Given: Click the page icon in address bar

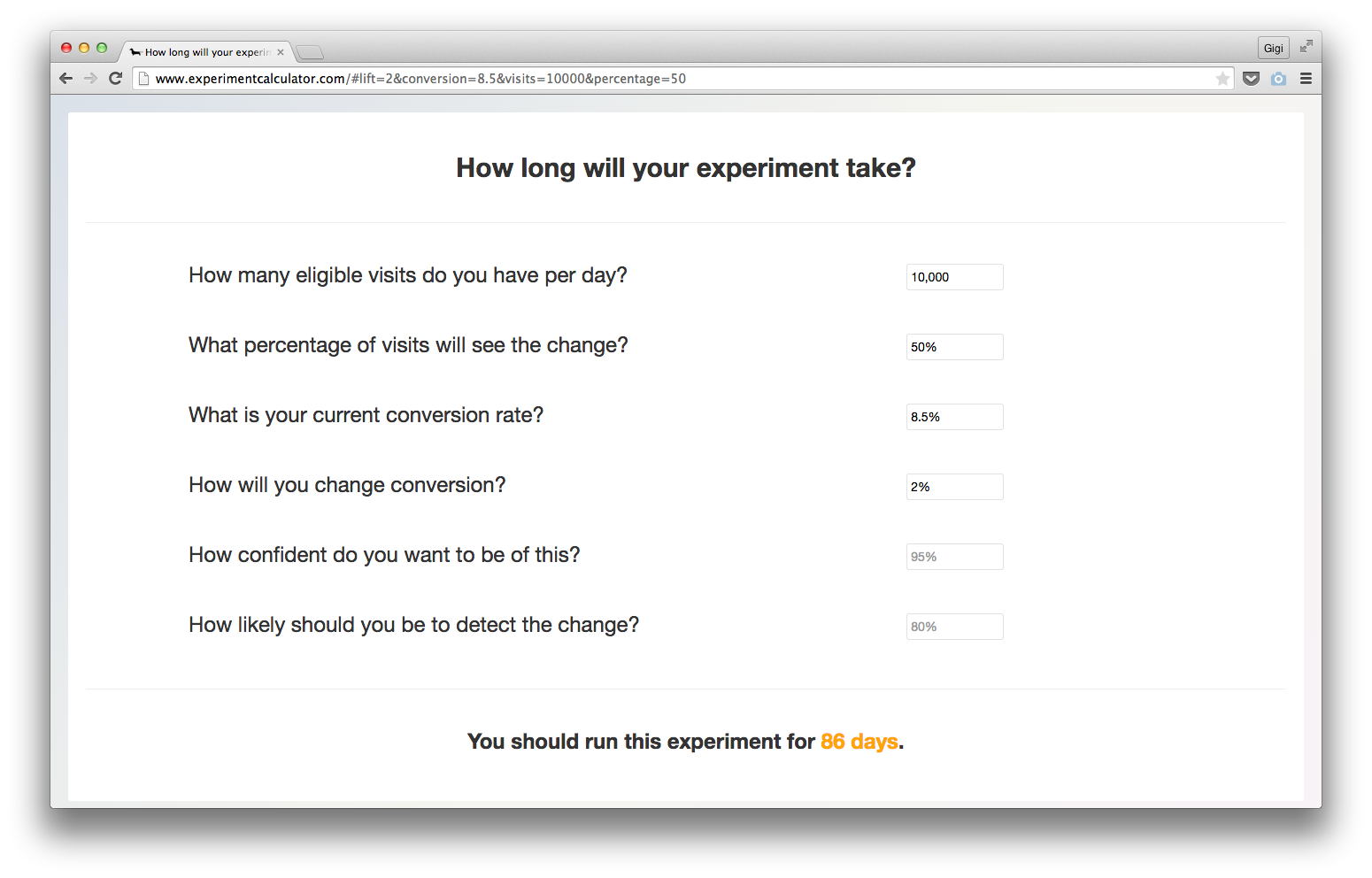Looking at the screenshot, I should coord(143,79).
